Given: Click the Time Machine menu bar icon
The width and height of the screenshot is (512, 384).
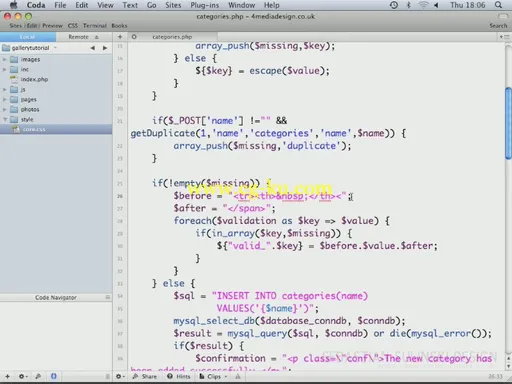Looking at the screenshot, I should pyautogui.click(x=394, y=5).
